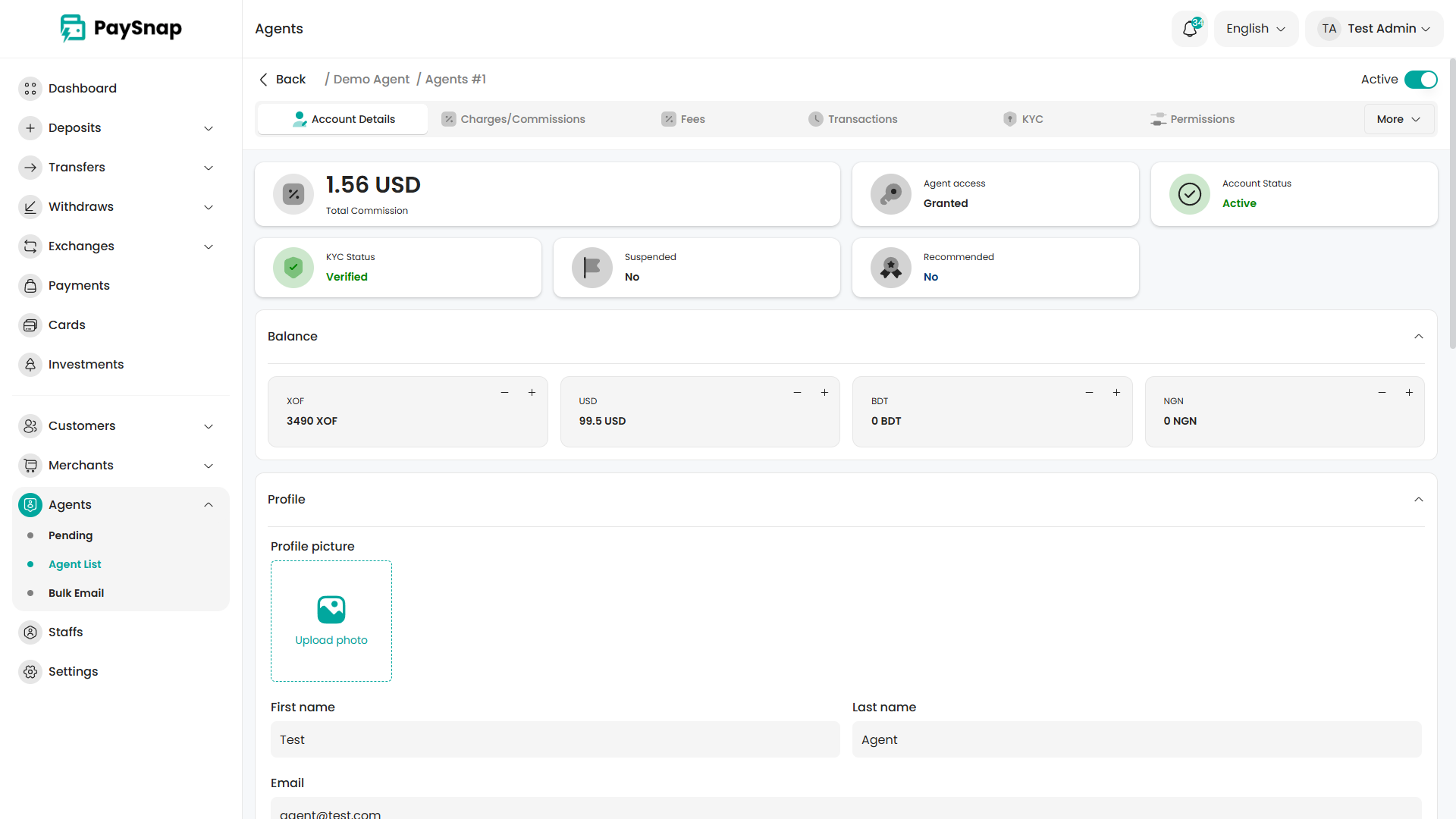Expand the Deposits sidebar menu
Image resolution: width=1456 pixels, height=819 pixels.
coord(209,128)
